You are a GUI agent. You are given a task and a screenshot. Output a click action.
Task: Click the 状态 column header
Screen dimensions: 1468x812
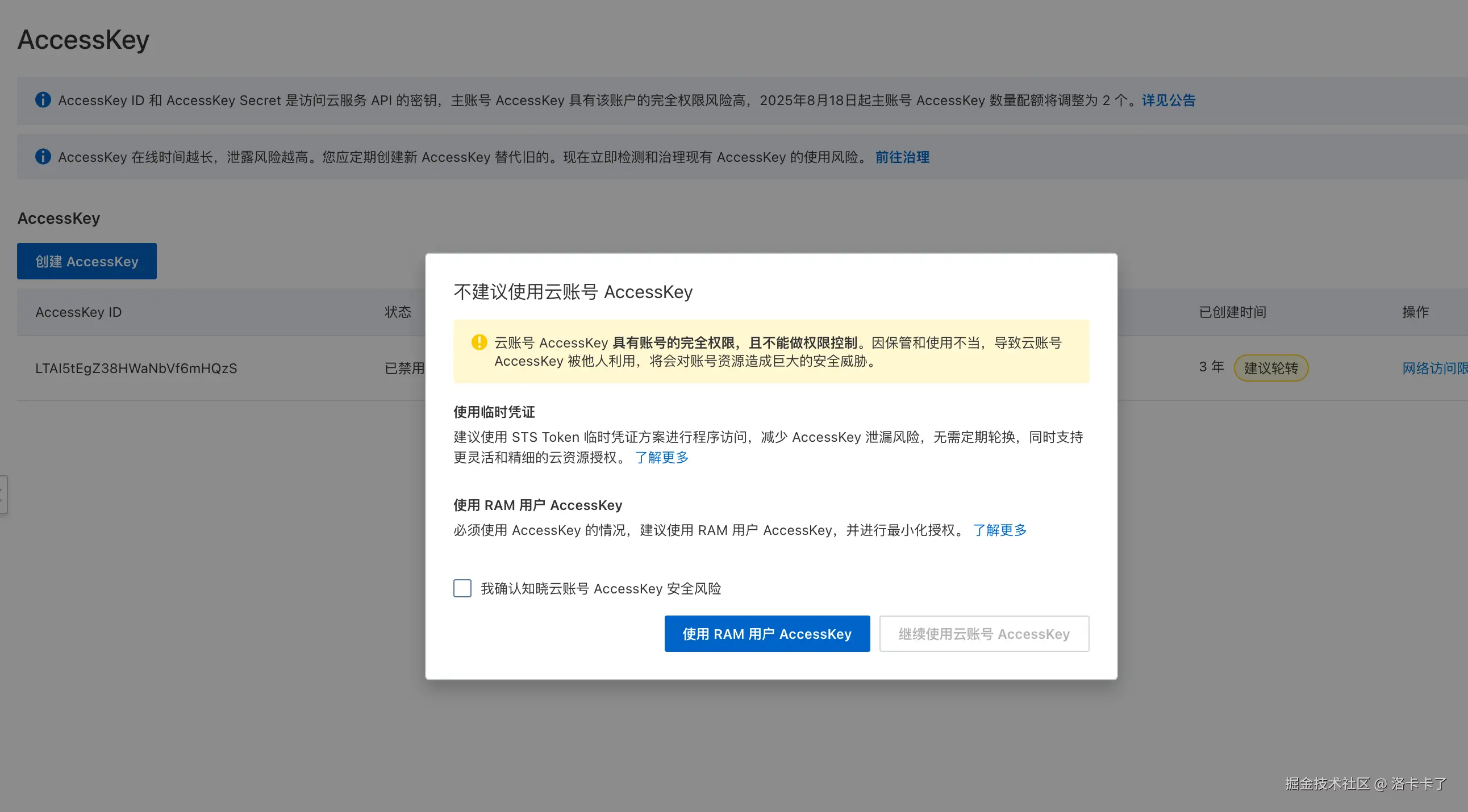(x=398, y=312)
